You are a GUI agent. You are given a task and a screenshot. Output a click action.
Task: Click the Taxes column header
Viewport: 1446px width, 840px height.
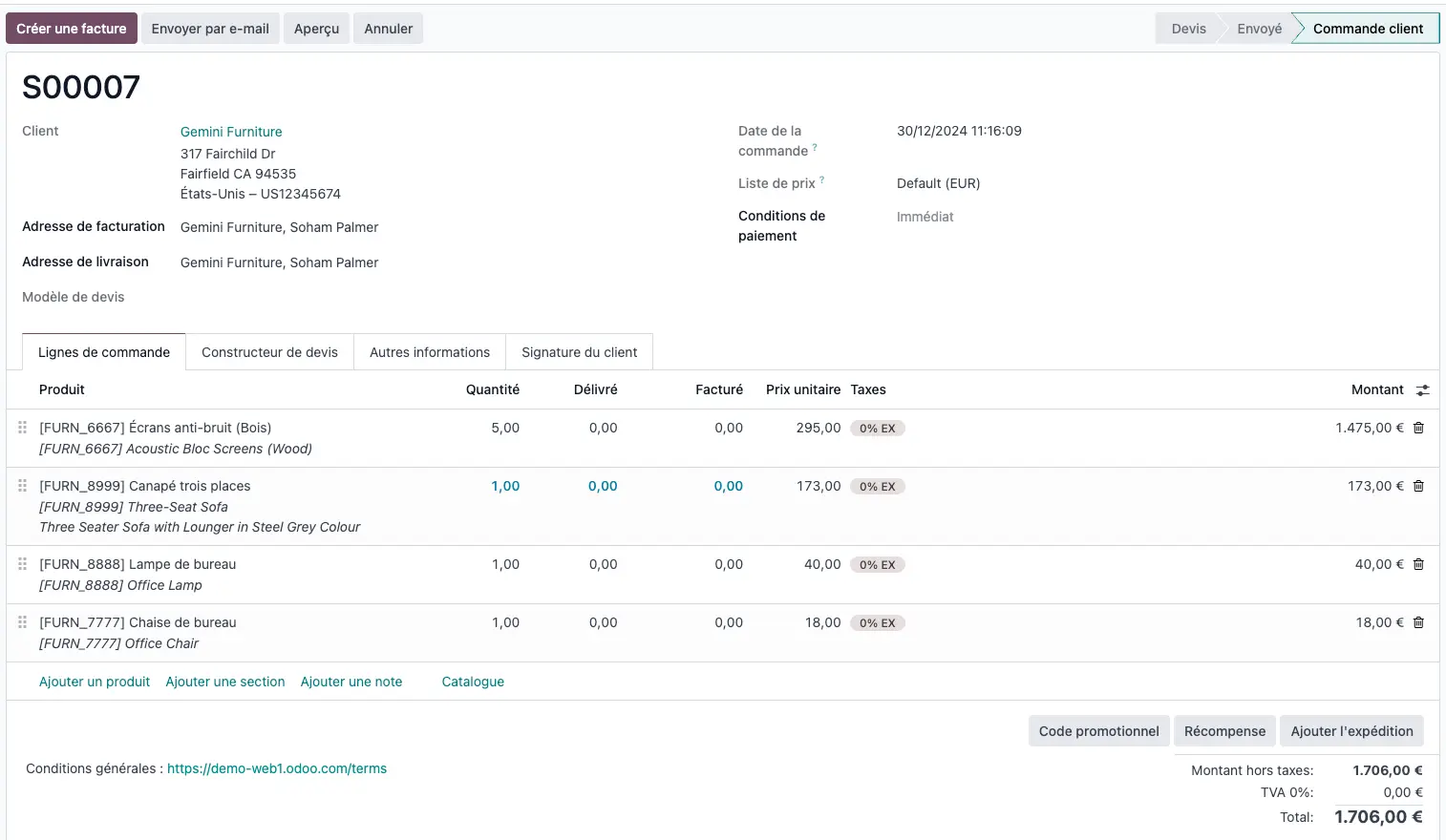(x=868, y=389)
